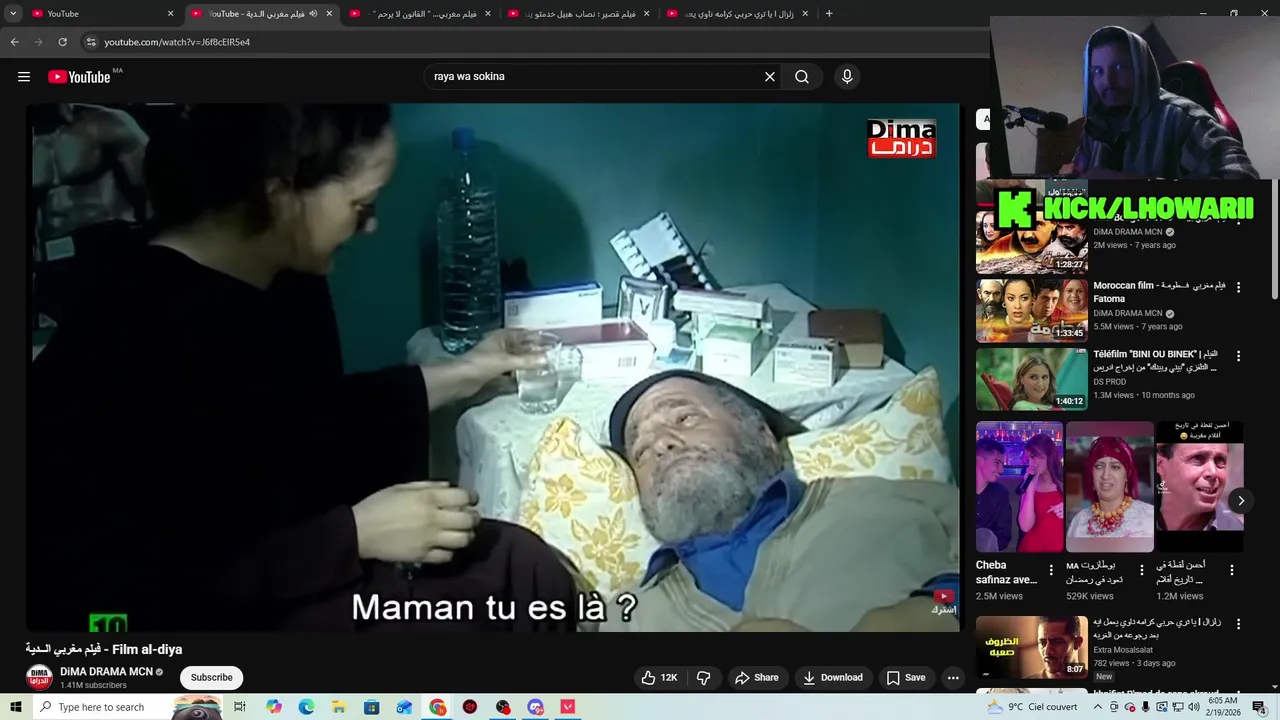Open DiMA DRAMA MCN channel name link
Viewport: 1280px width, 720px height.
click(x=106, y=672)
